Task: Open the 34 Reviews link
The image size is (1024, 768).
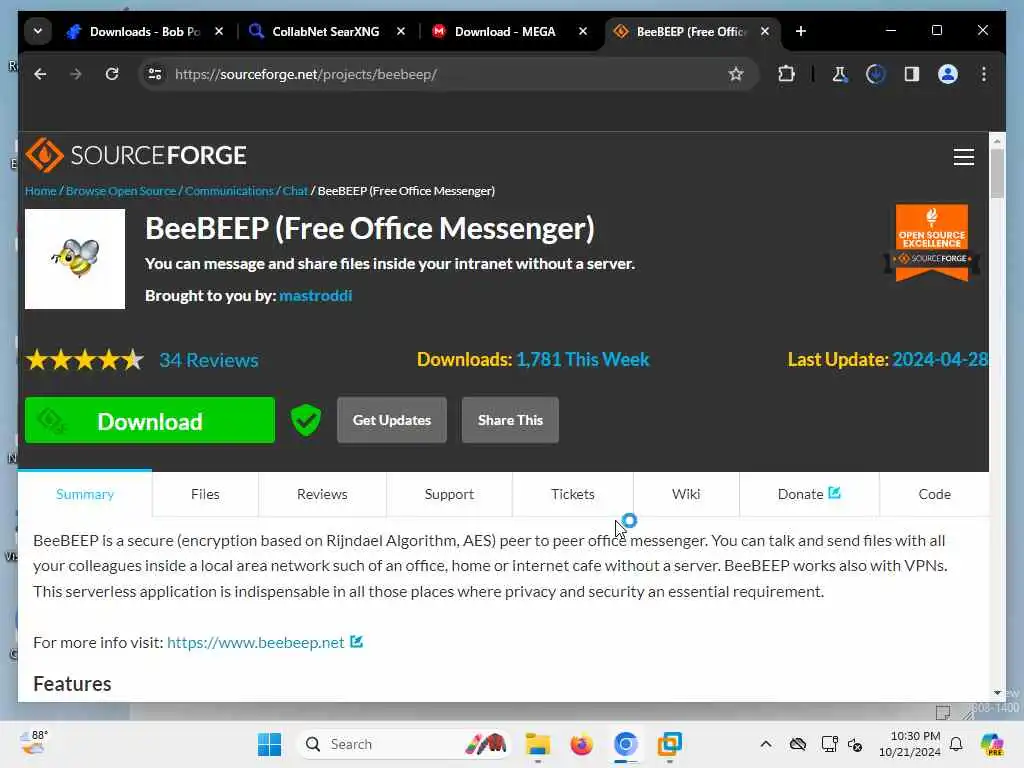Action: [x=209, y=360]
